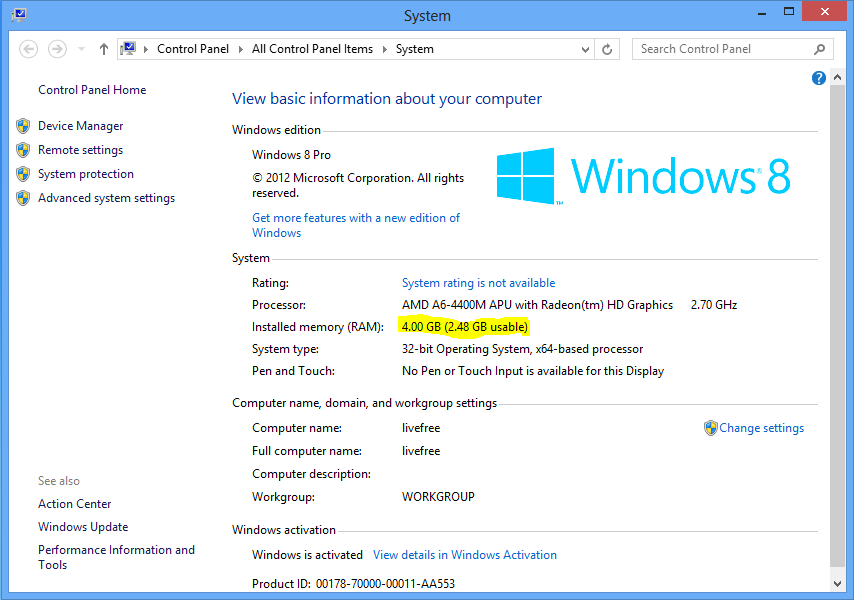Open Performance Information and Tools
The image size is (854, 600).
pyautogui.click(x=116, y=558)
